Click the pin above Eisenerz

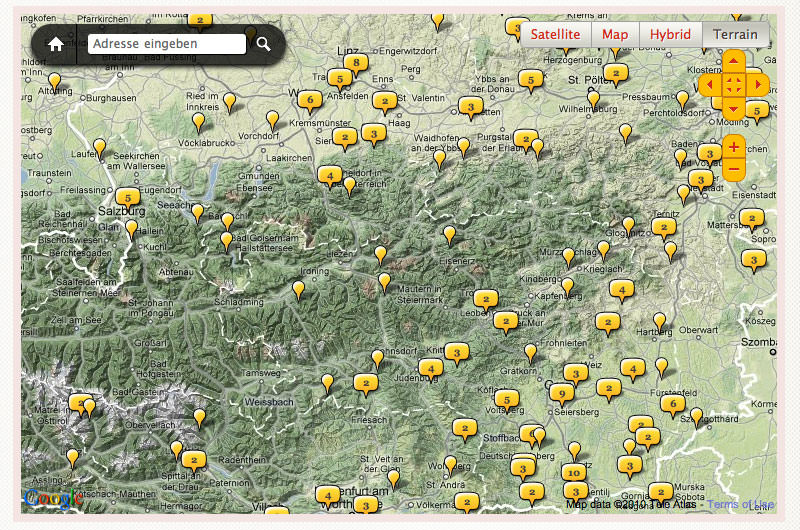(x=449, y=235)
